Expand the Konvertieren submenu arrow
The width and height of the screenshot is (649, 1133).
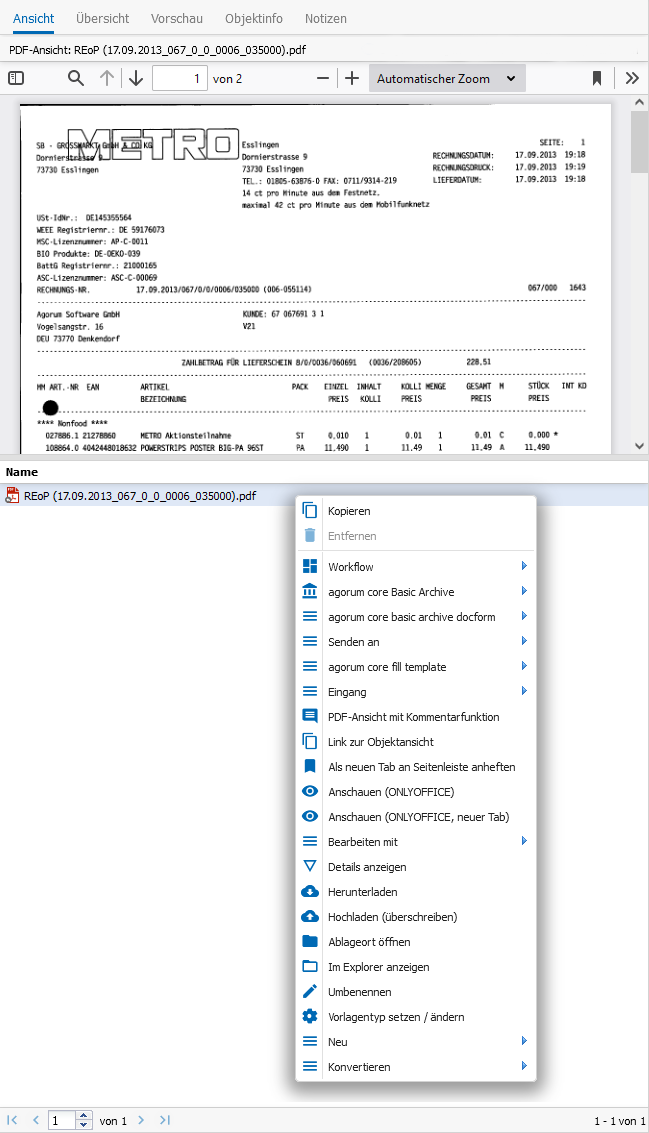pyautogui.click(x=524, y=1066)
